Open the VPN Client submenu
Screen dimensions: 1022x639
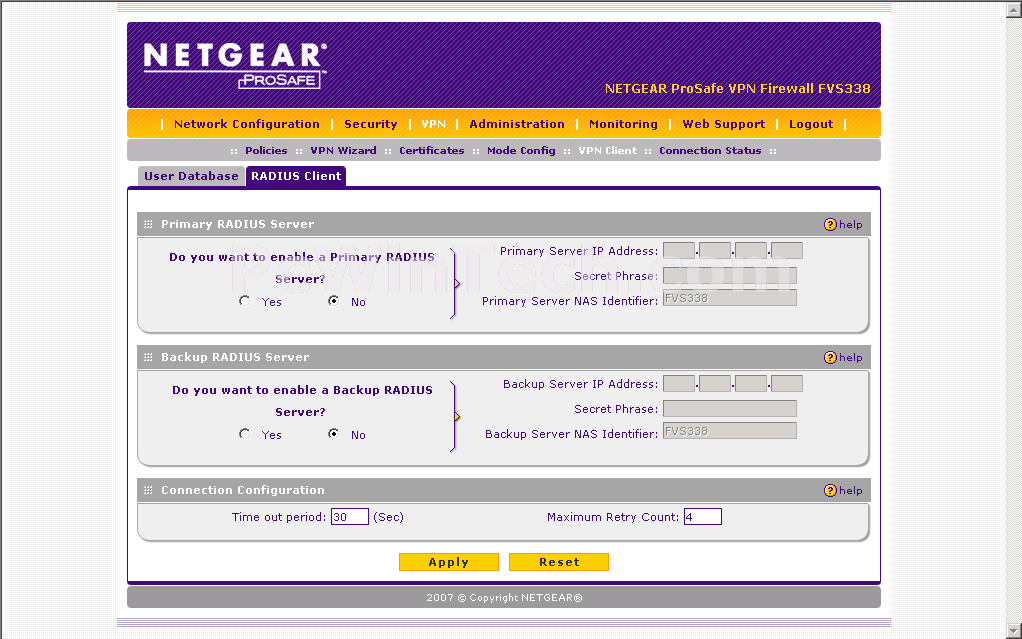tap(607, 151)
